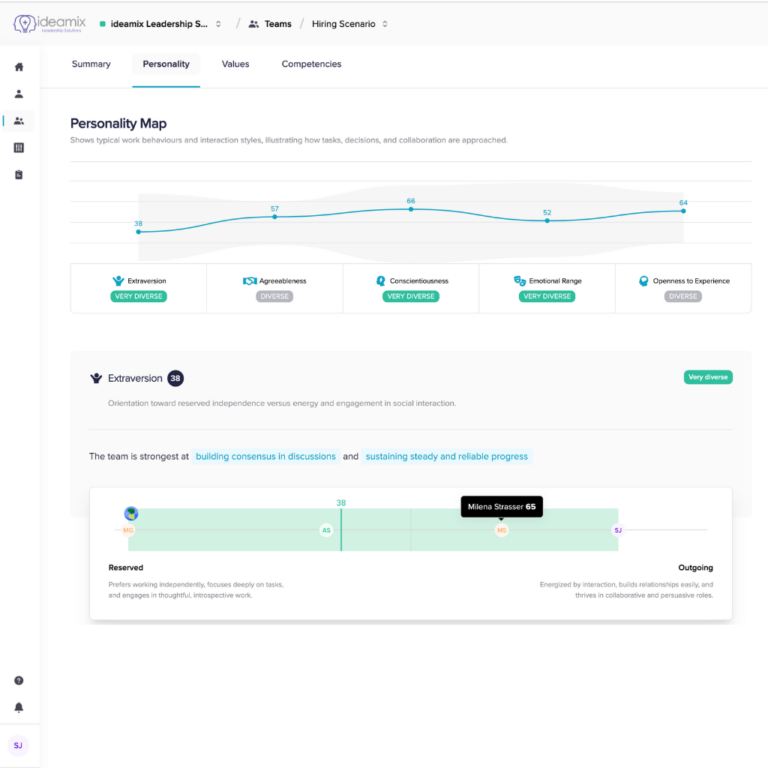Image resolution: width=768 pixels, height=768 pixels.
Task: Click the AS marker on extraversion scale
Action: click(326, 530)
